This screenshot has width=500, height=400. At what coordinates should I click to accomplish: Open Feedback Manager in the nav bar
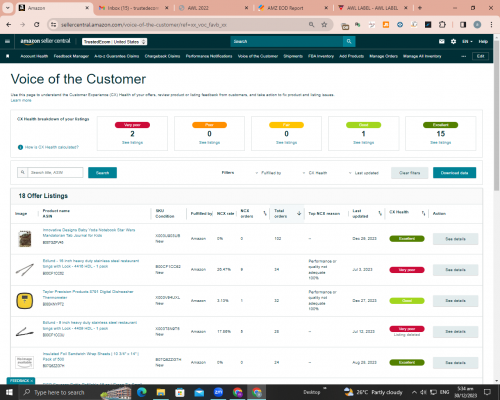(71, 56)
